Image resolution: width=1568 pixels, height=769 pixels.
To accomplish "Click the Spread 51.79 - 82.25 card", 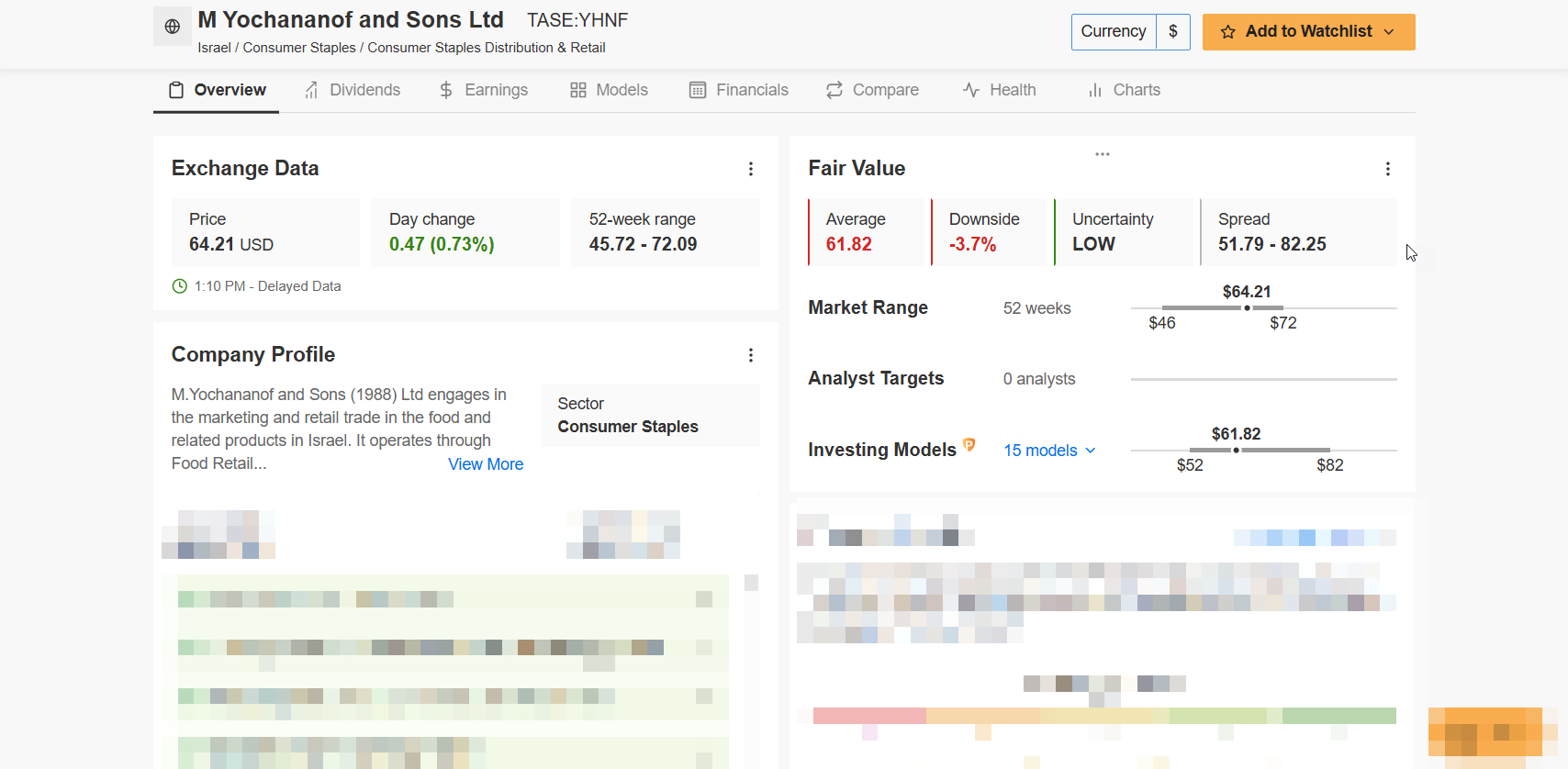I will [1298, 232].
